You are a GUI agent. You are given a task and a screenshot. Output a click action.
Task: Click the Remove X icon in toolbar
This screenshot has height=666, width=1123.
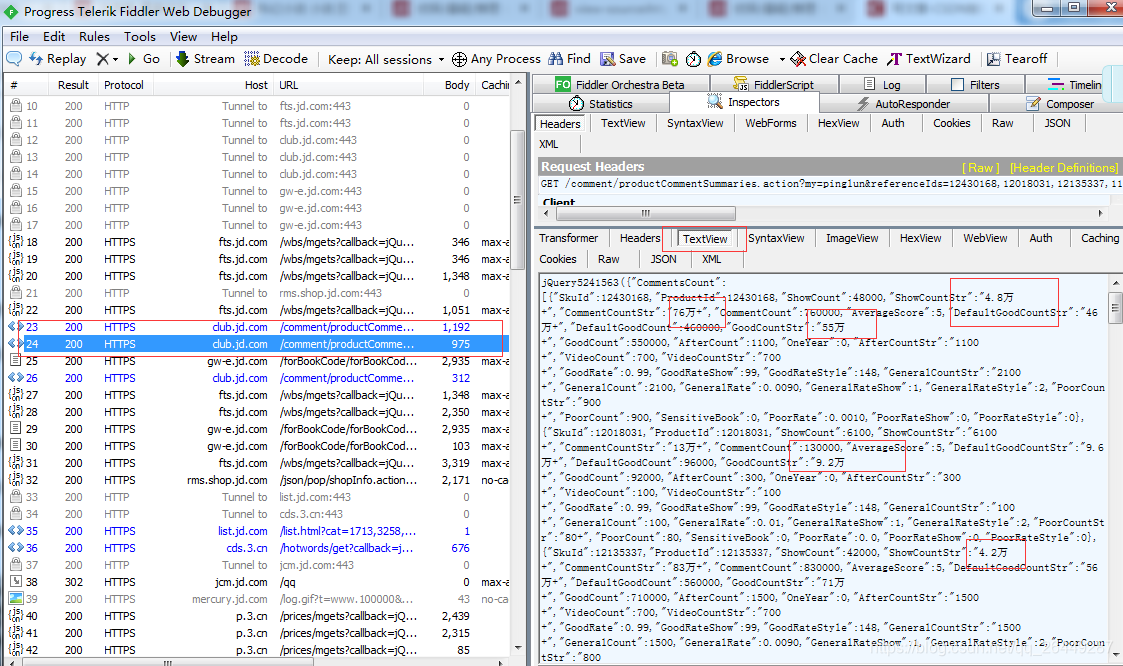coord(102,59)
